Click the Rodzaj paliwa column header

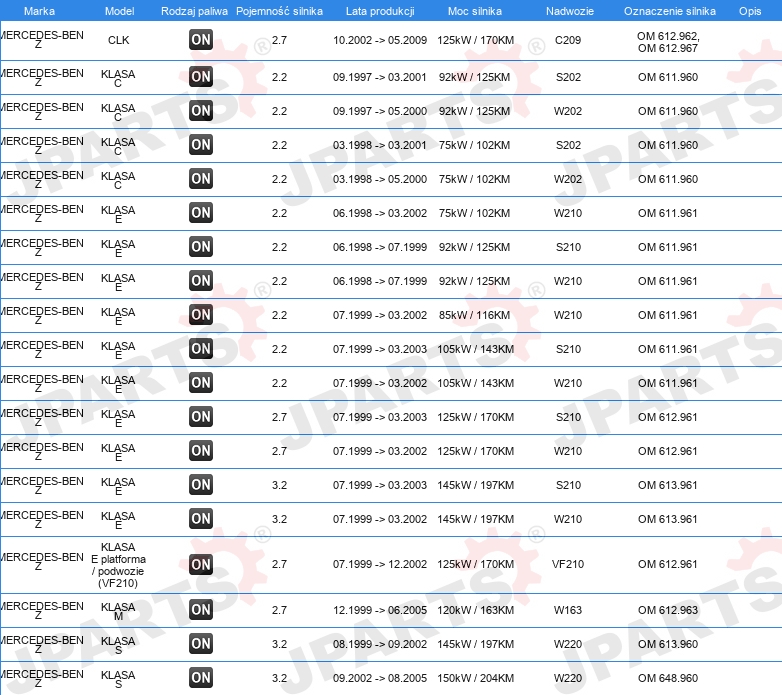pyautogui.click(x=194, y=11)
